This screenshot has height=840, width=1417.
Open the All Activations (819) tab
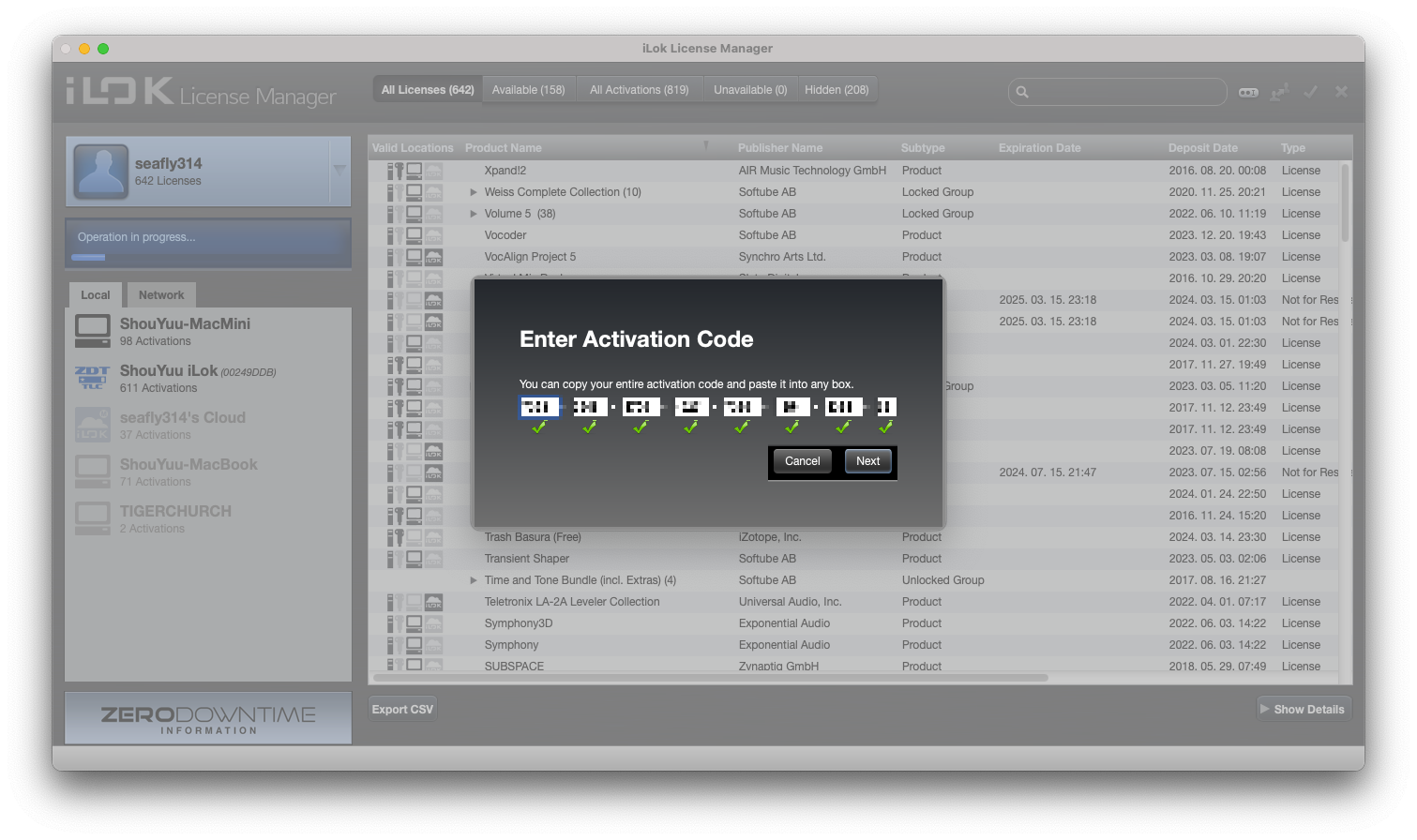coord(639,90)
